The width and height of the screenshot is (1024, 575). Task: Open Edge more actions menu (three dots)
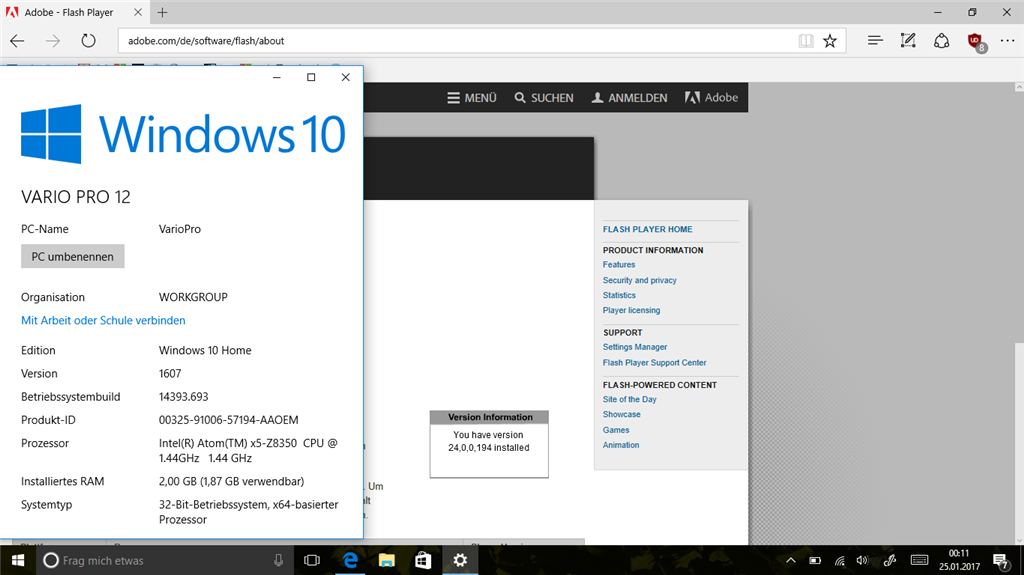click(1008, 41)
